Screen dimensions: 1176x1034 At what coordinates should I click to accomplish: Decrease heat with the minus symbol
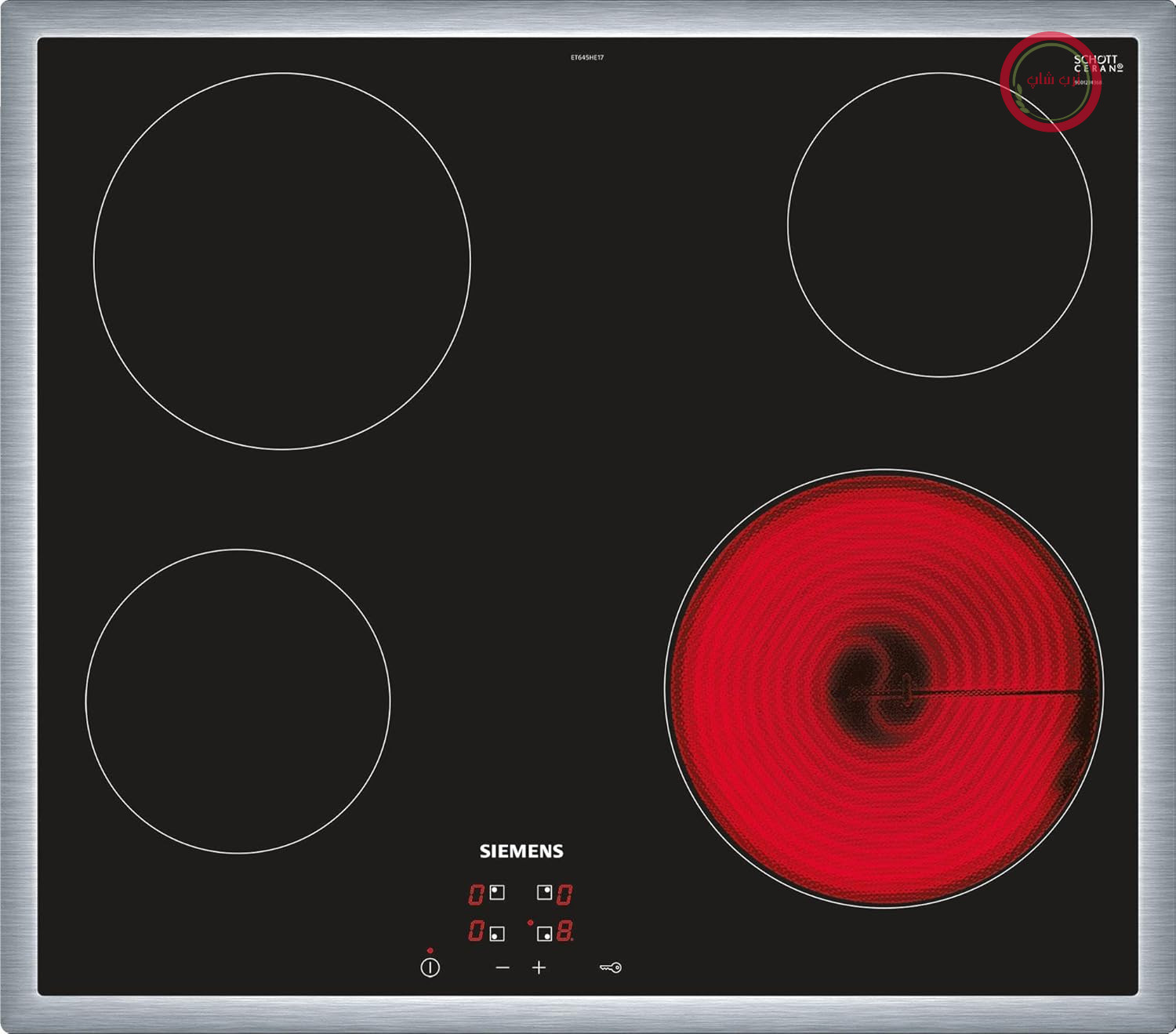(x=503, y=968)
